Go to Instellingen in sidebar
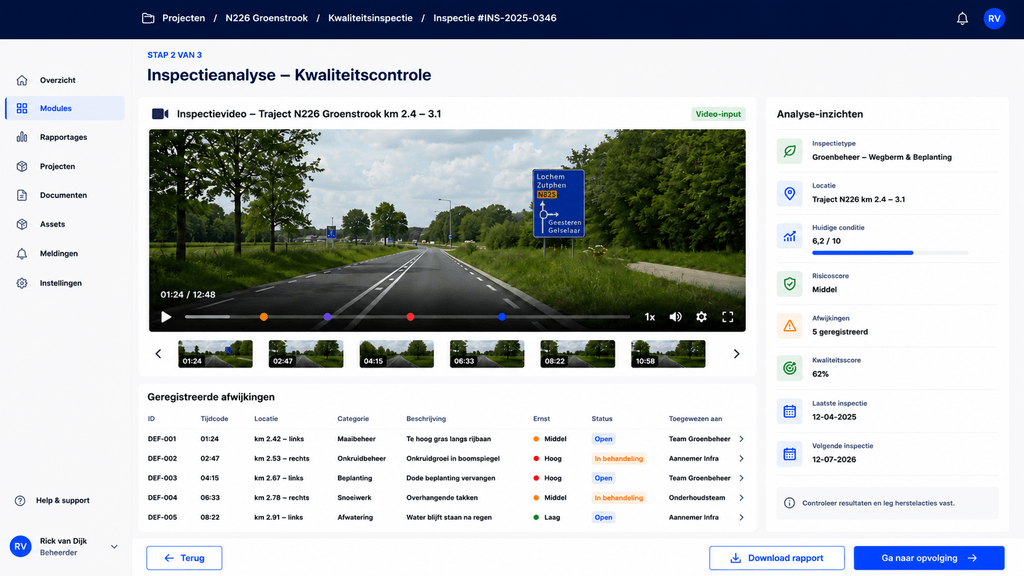The height and width of the screenshot is (576, 1024). click(x=61, y=283)
